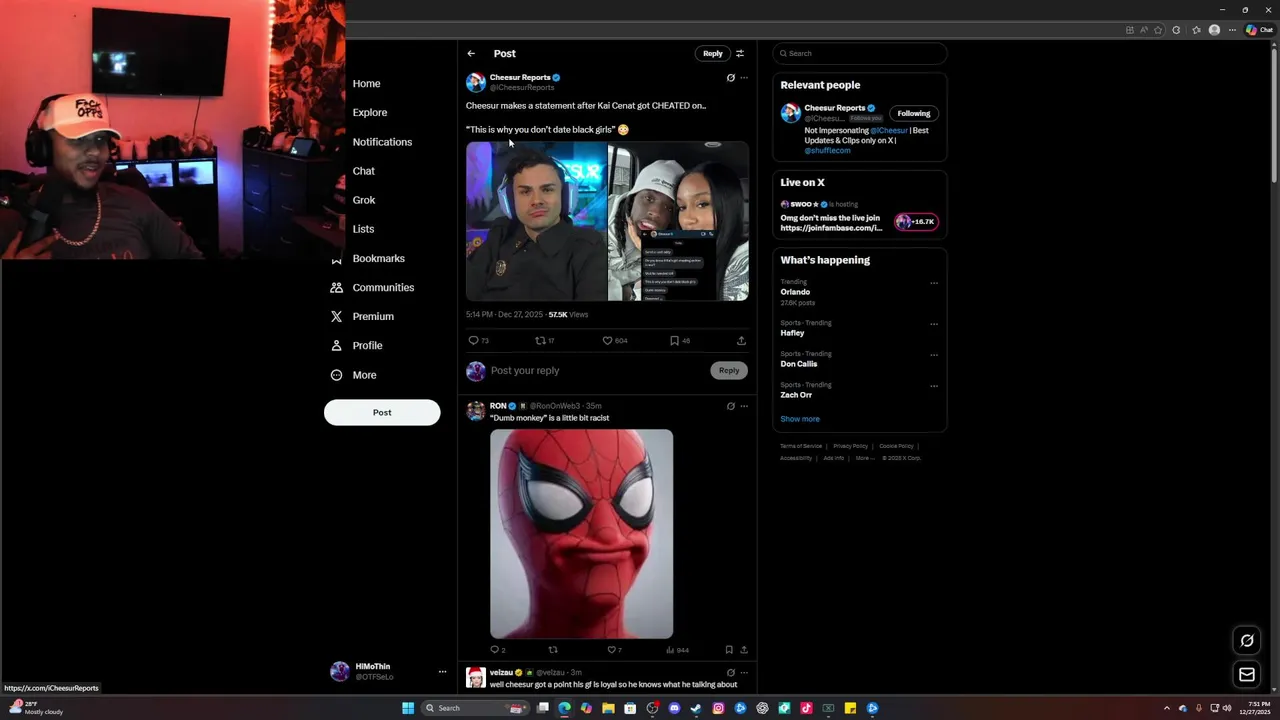Reply to RON's comment
The image size is (1280, 720).
495,650
